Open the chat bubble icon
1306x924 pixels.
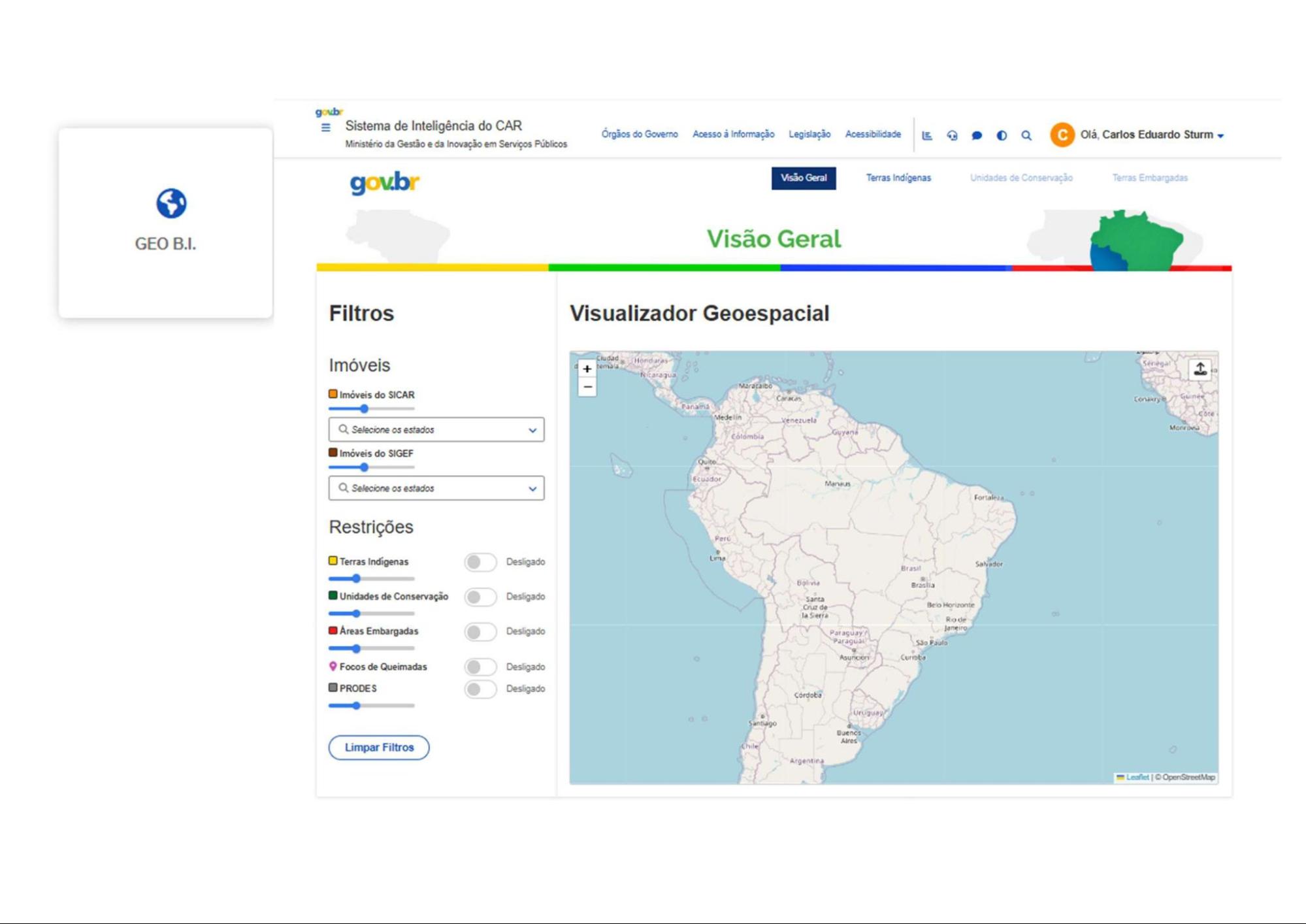pyautogui.click(x=977, y=135)
